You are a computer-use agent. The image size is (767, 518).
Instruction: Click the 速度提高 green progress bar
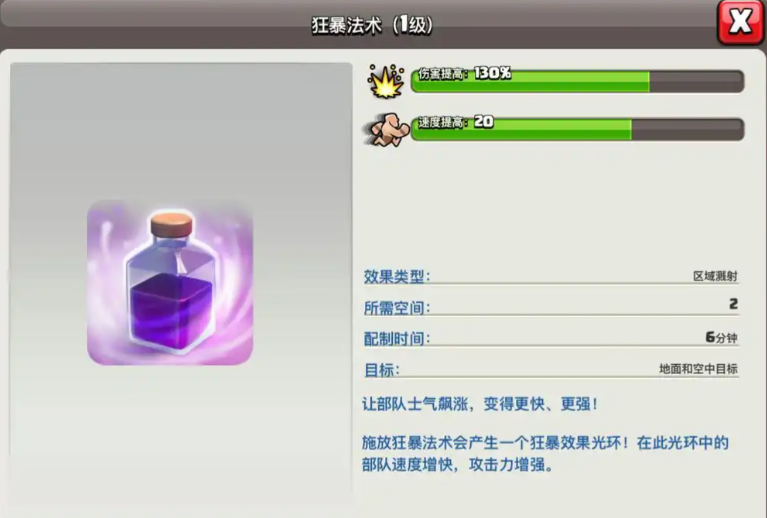click(x=578, y=129)
